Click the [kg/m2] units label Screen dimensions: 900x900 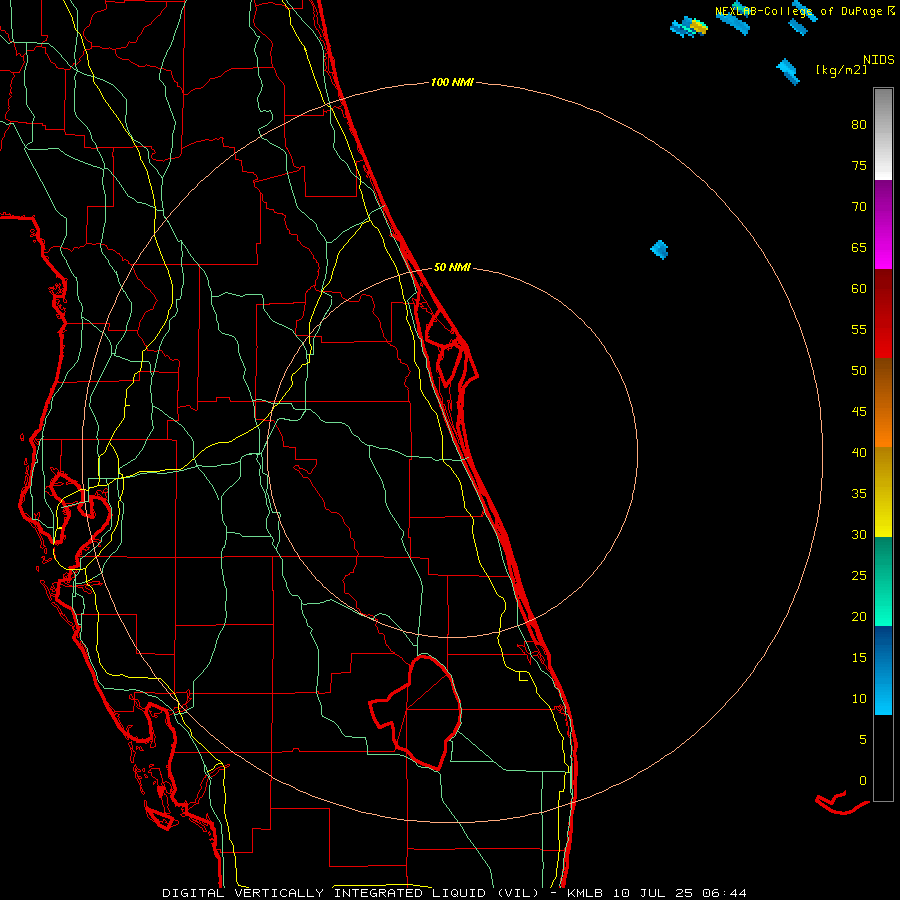pyautogui.click(x=841, y=70)
